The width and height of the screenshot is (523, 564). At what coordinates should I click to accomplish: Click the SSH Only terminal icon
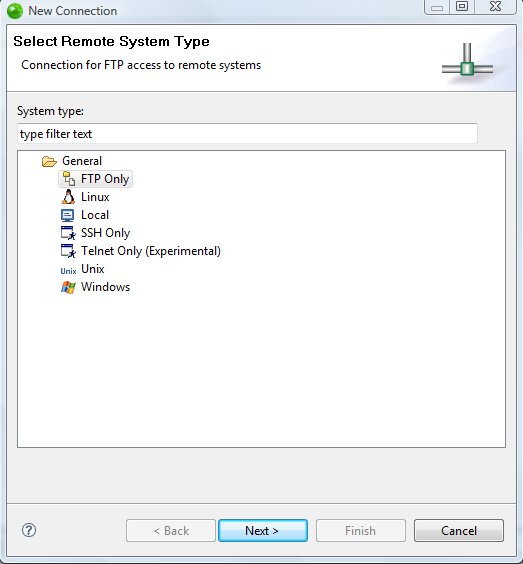pyautogui.click(x=68, y=233)
